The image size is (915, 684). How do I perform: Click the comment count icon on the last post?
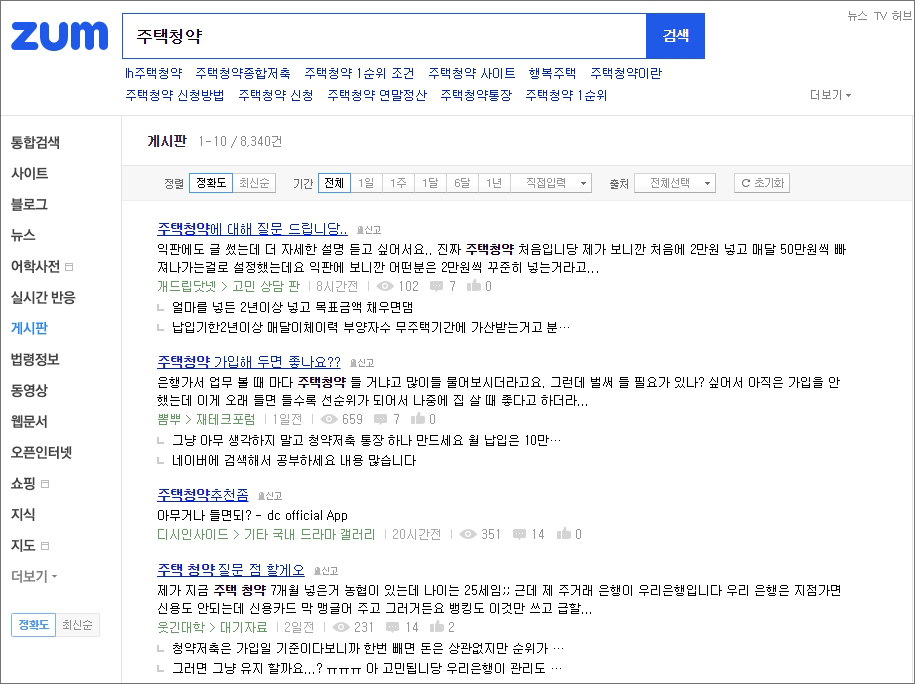pos(392,625)
